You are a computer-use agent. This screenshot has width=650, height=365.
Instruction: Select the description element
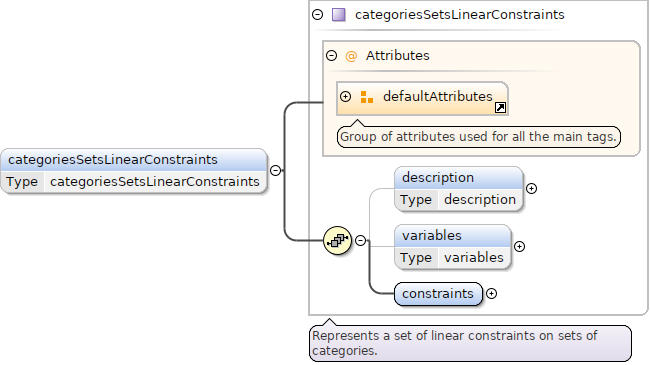(458, 189)
